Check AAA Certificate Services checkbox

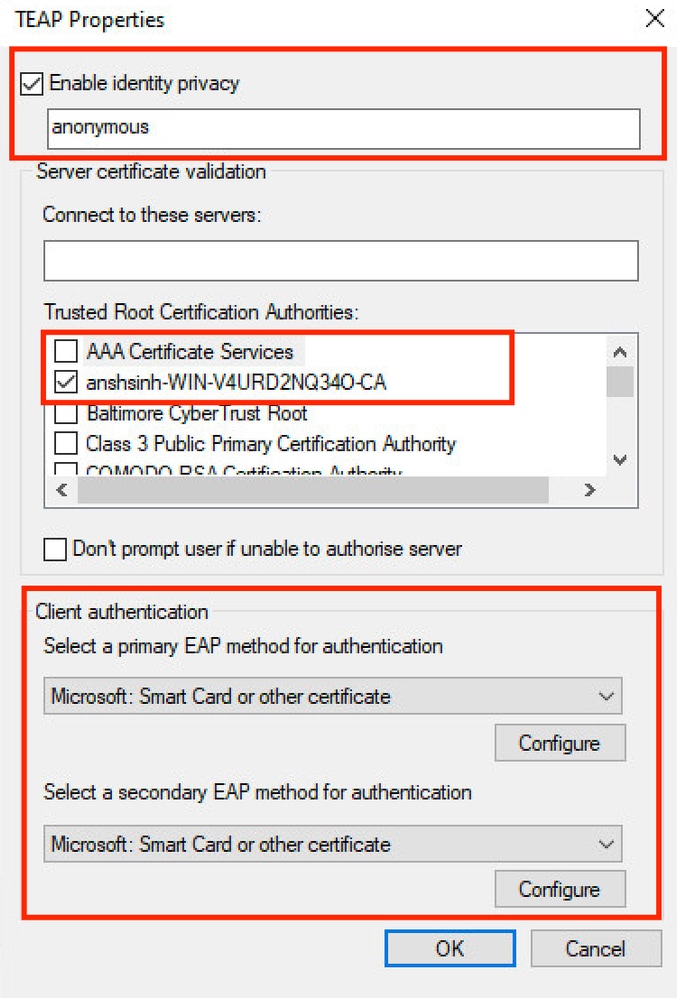coord(66,352)
